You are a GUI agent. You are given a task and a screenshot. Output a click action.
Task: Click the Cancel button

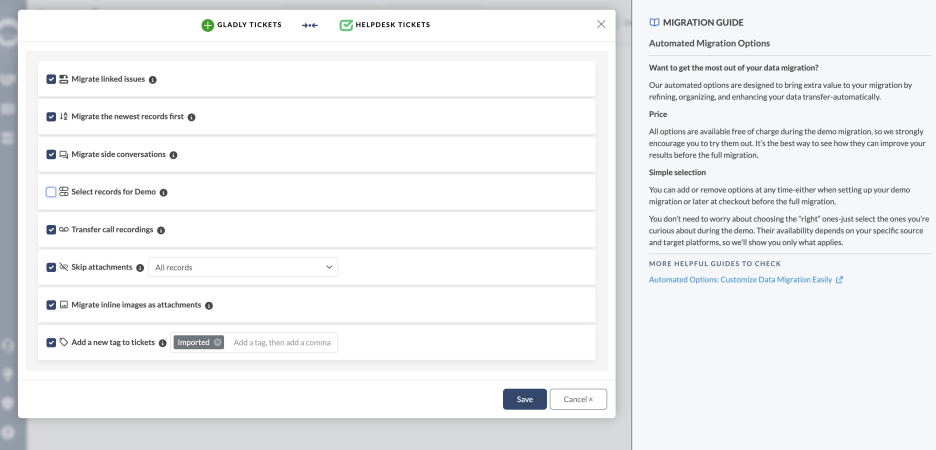(578, 399)
